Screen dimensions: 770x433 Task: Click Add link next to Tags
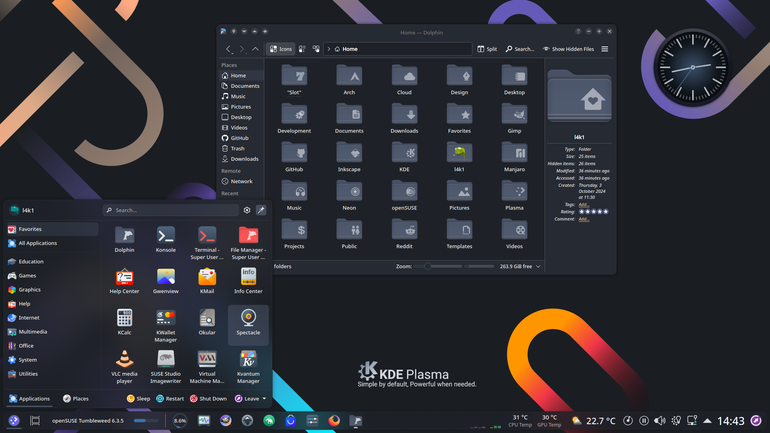coord(583,205)
